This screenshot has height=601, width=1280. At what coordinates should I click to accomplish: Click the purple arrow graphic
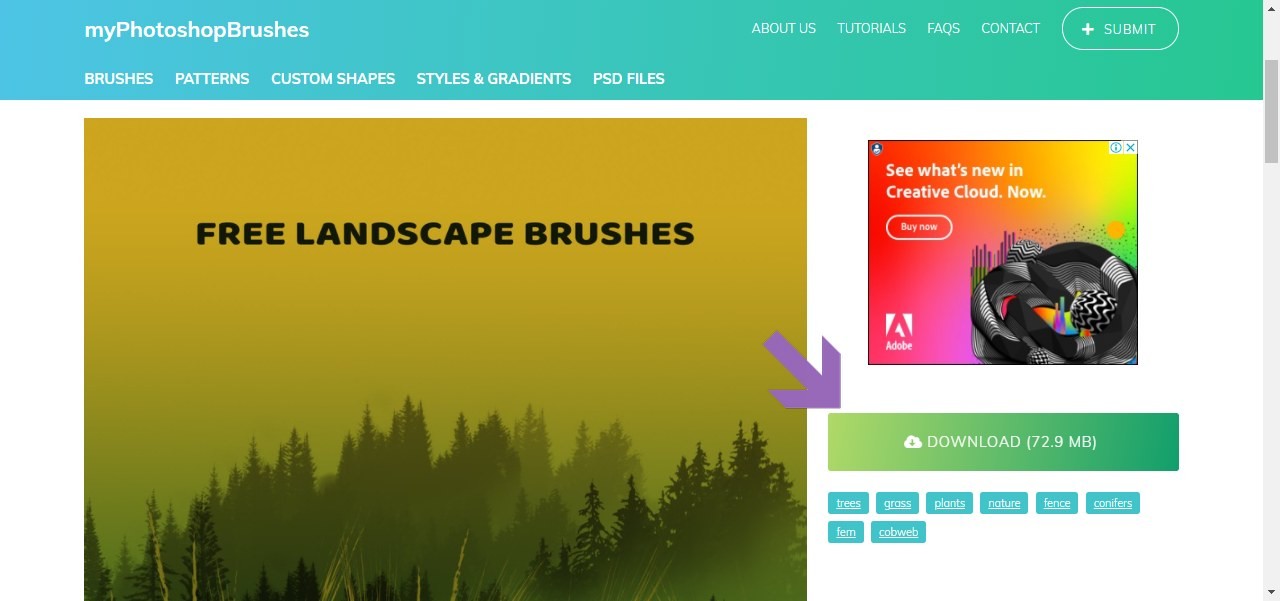point(803,371)
